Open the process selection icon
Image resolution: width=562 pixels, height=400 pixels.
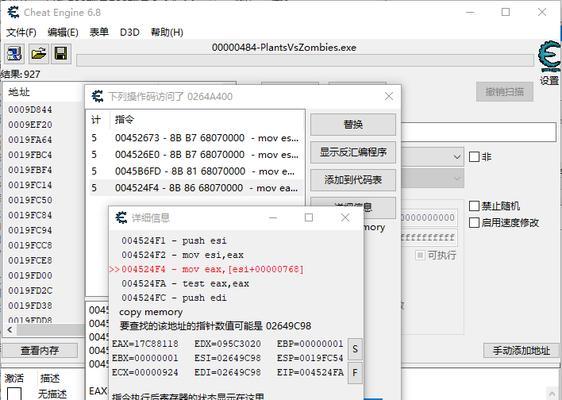(x=14, y=54)
